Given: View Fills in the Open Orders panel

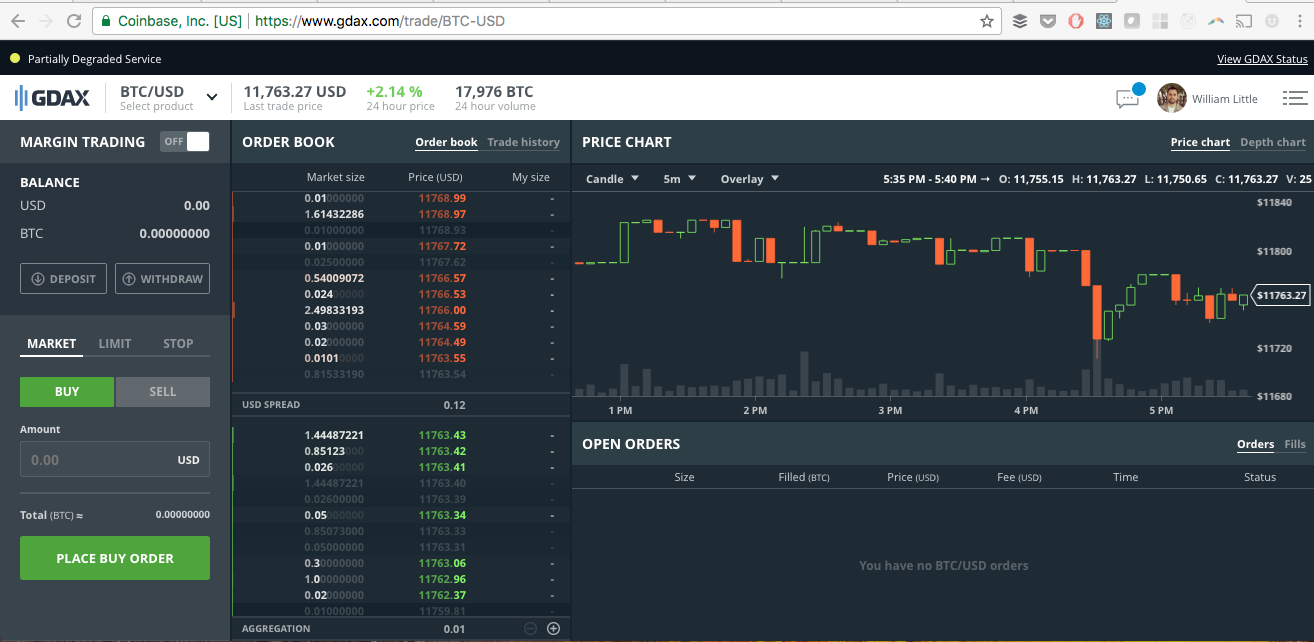Looking at the screenshot, I should pos(1295,443).
